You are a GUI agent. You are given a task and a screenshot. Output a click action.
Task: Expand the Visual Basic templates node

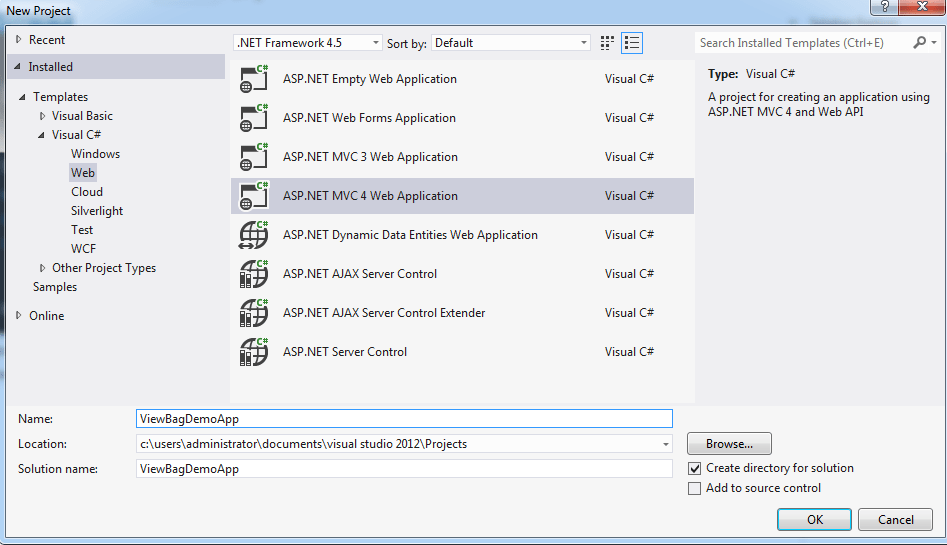(x=42, y=116)
